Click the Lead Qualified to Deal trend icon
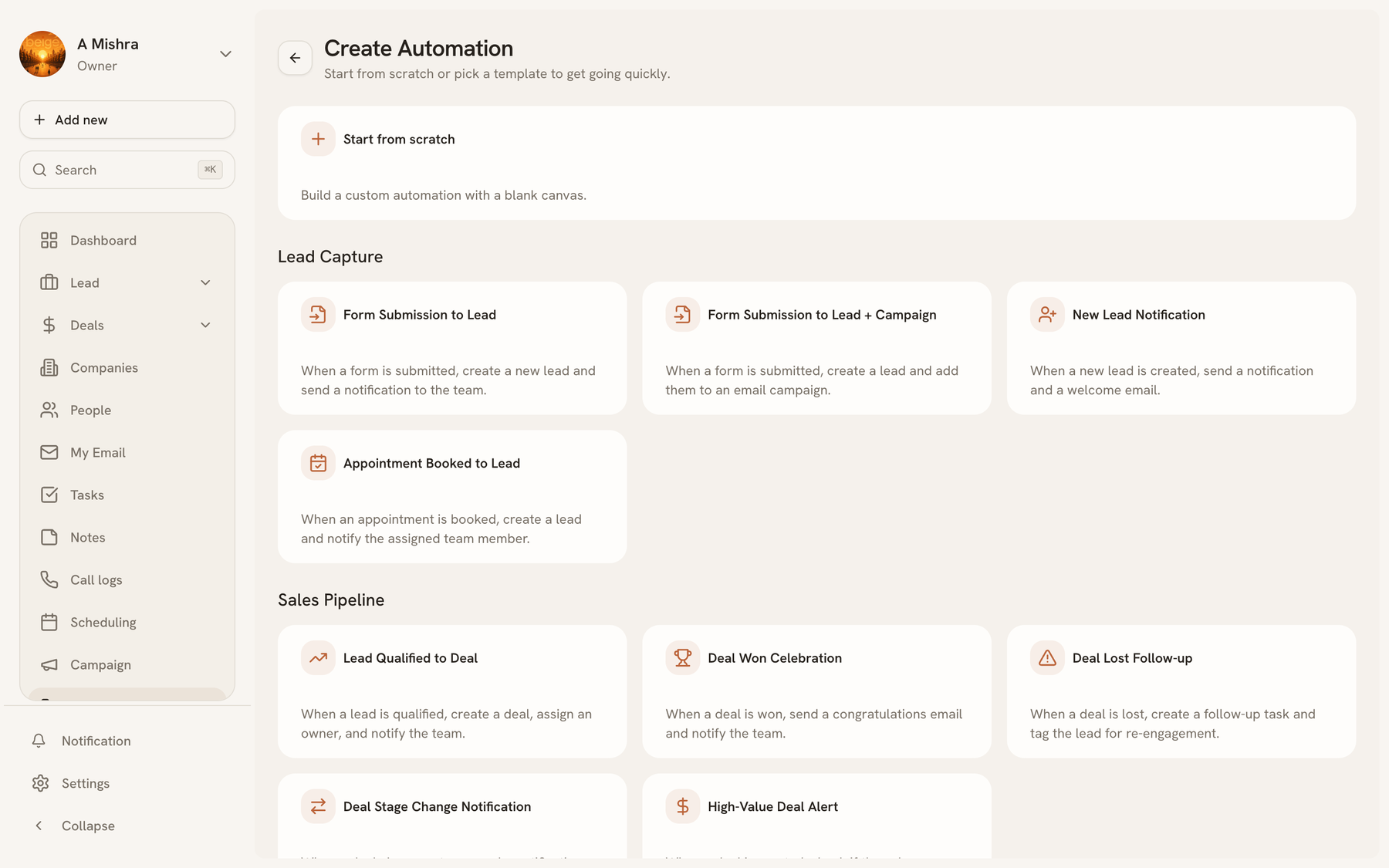 click(x=318, y=657)
